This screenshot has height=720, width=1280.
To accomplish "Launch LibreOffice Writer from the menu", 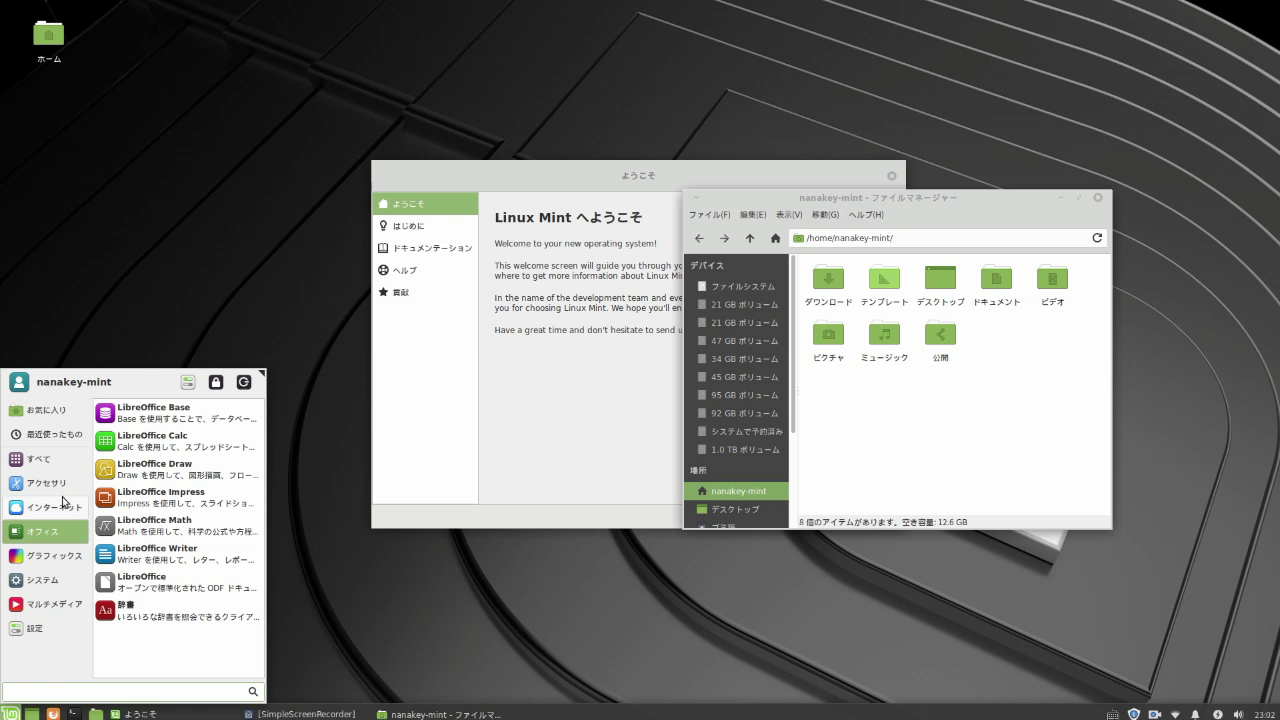I will [x=178, y=553].
